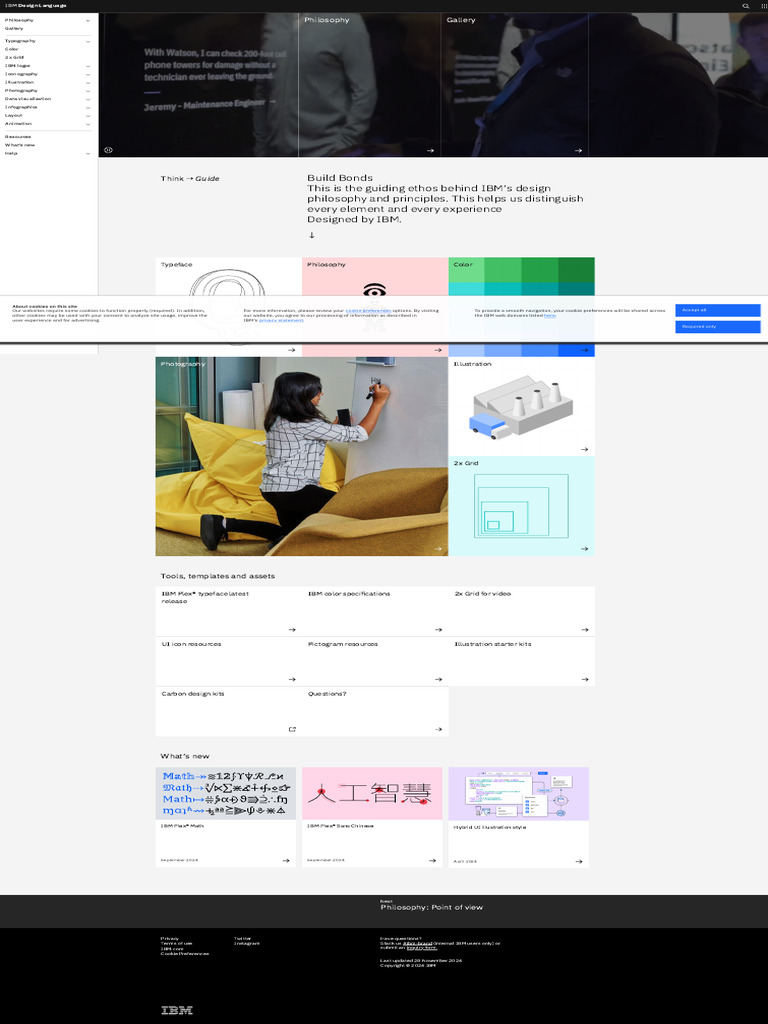Open Cookie Preferences footer link
Viewport: 768px width, 1024px height.
(185, 954)
